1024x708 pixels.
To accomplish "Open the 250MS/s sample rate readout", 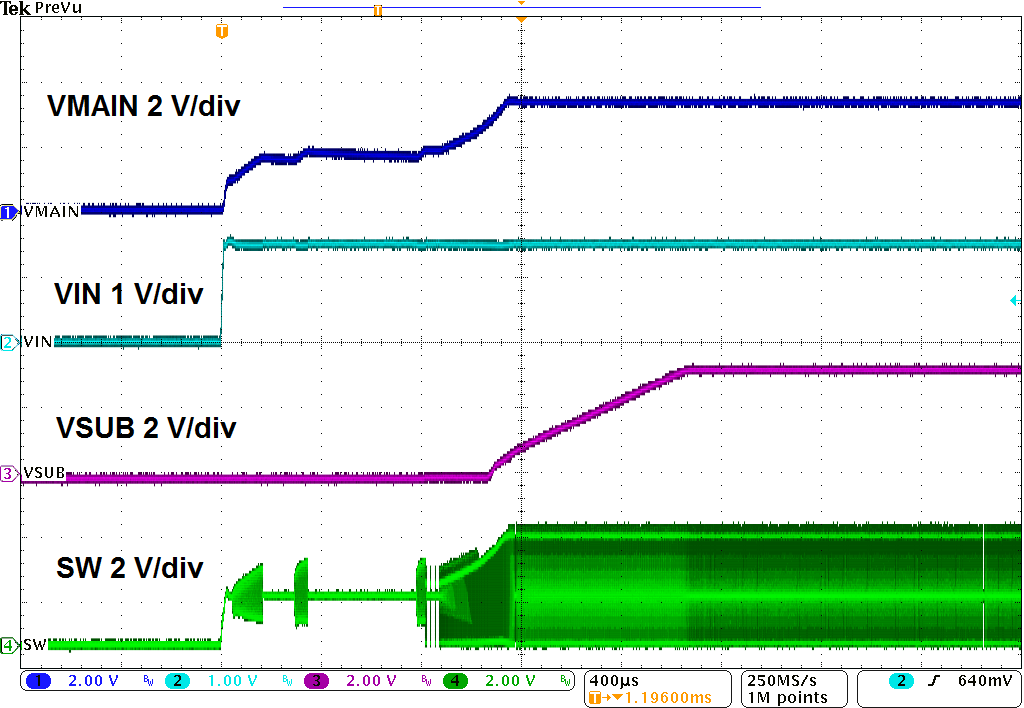I will pyautogui.click(x=787, y=680).
